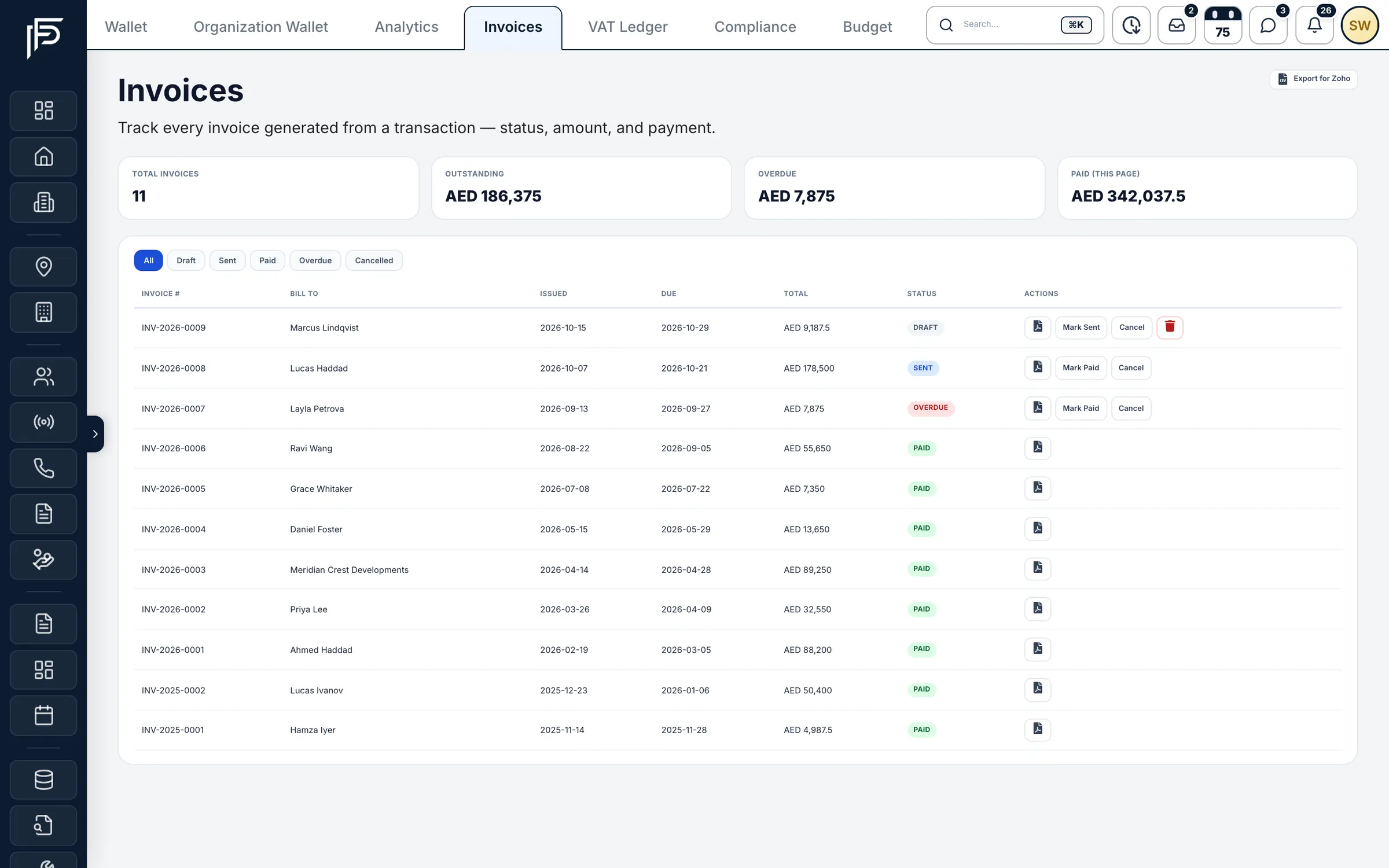Viewport: 1389px width, 868px height.
Task: Filter invoices by Paid status
Action: coord(267,260)
